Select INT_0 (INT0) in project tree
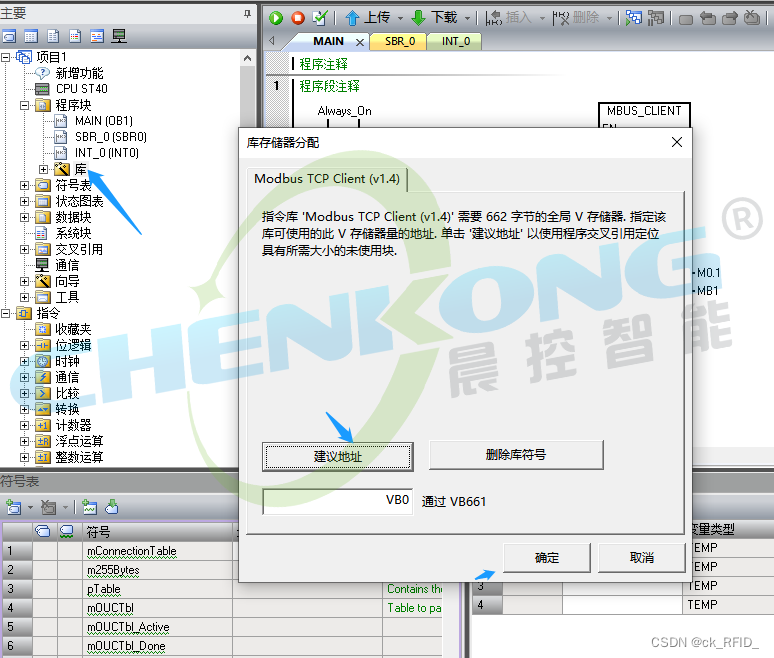 click(107, 153)
